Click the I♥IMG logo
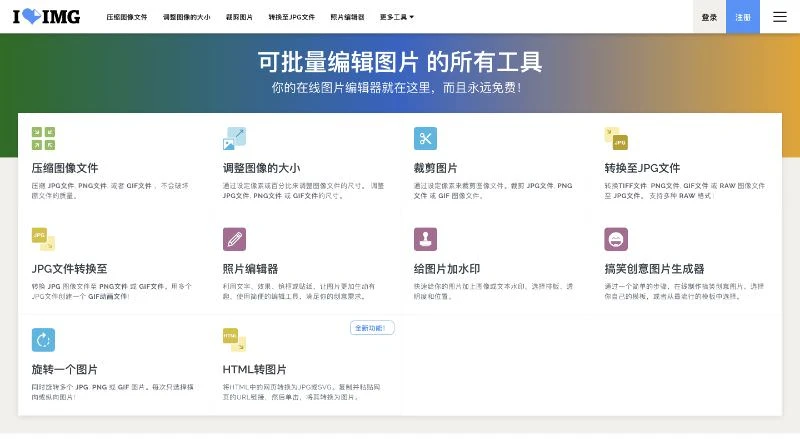 pos(45,17)
